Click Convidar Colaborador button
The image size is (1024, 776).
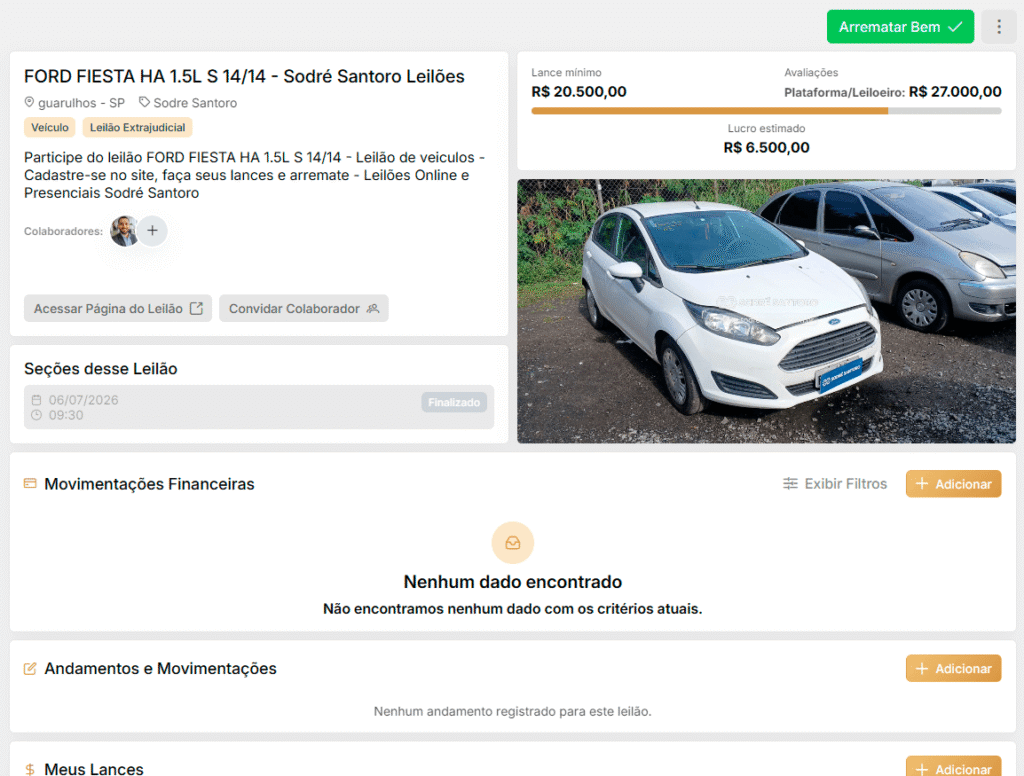pos(304,308)
